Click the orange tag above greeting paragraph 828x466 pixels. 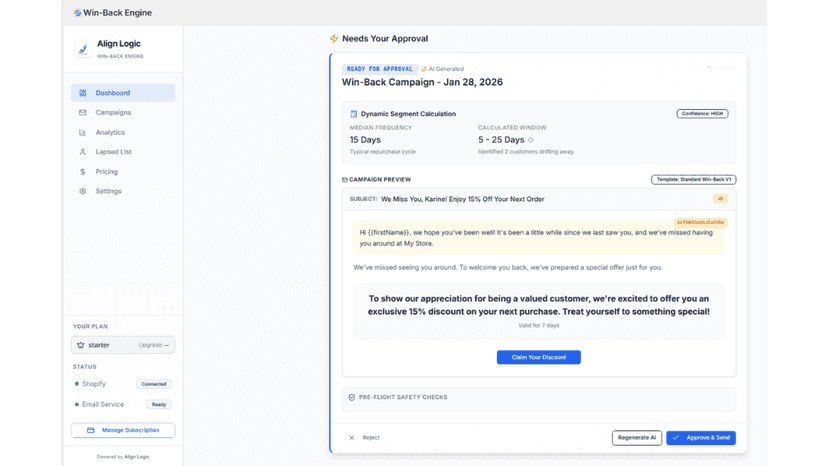pyautogui.click(x=701, y=222)
